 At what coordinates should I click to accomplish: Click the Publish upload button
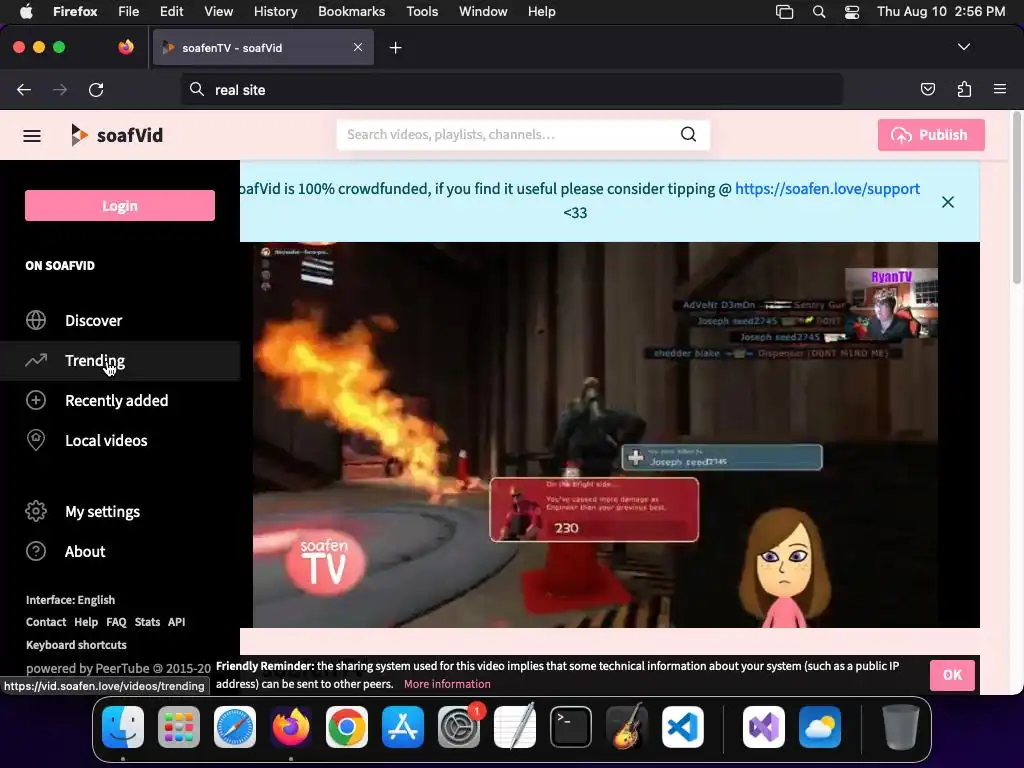tap(931, 135)
